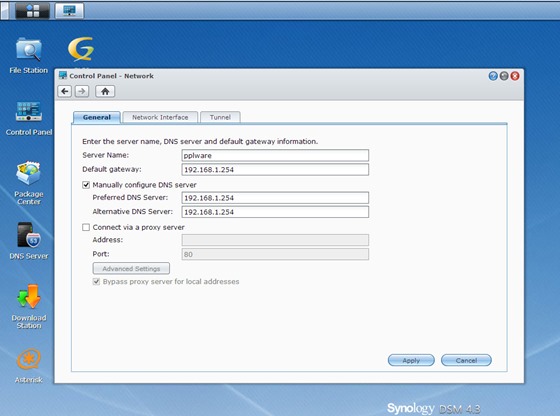
Task: Click the Preferred DNS Server field
Action: [x=275, y=198]
